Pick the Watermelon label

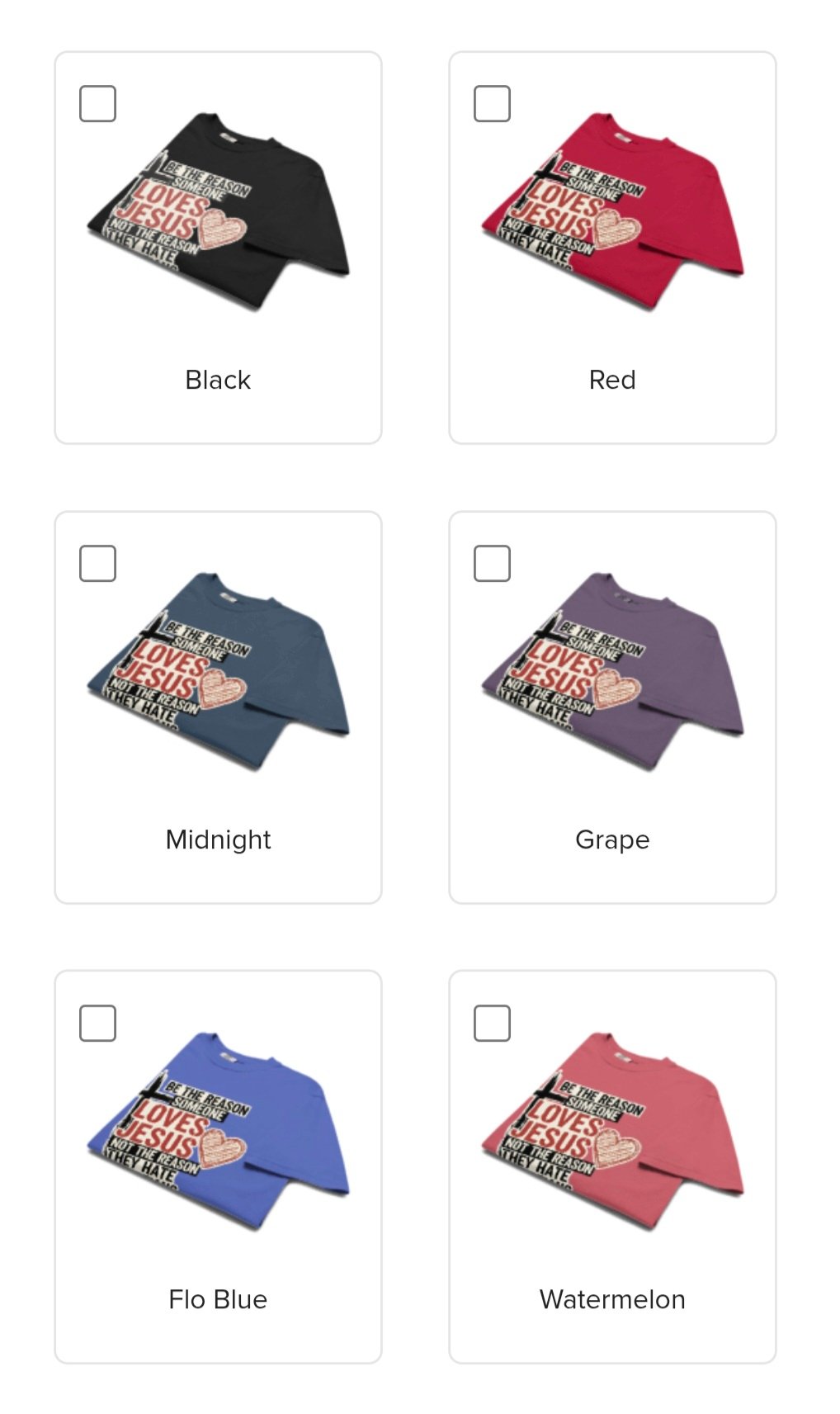(612, 1299)
